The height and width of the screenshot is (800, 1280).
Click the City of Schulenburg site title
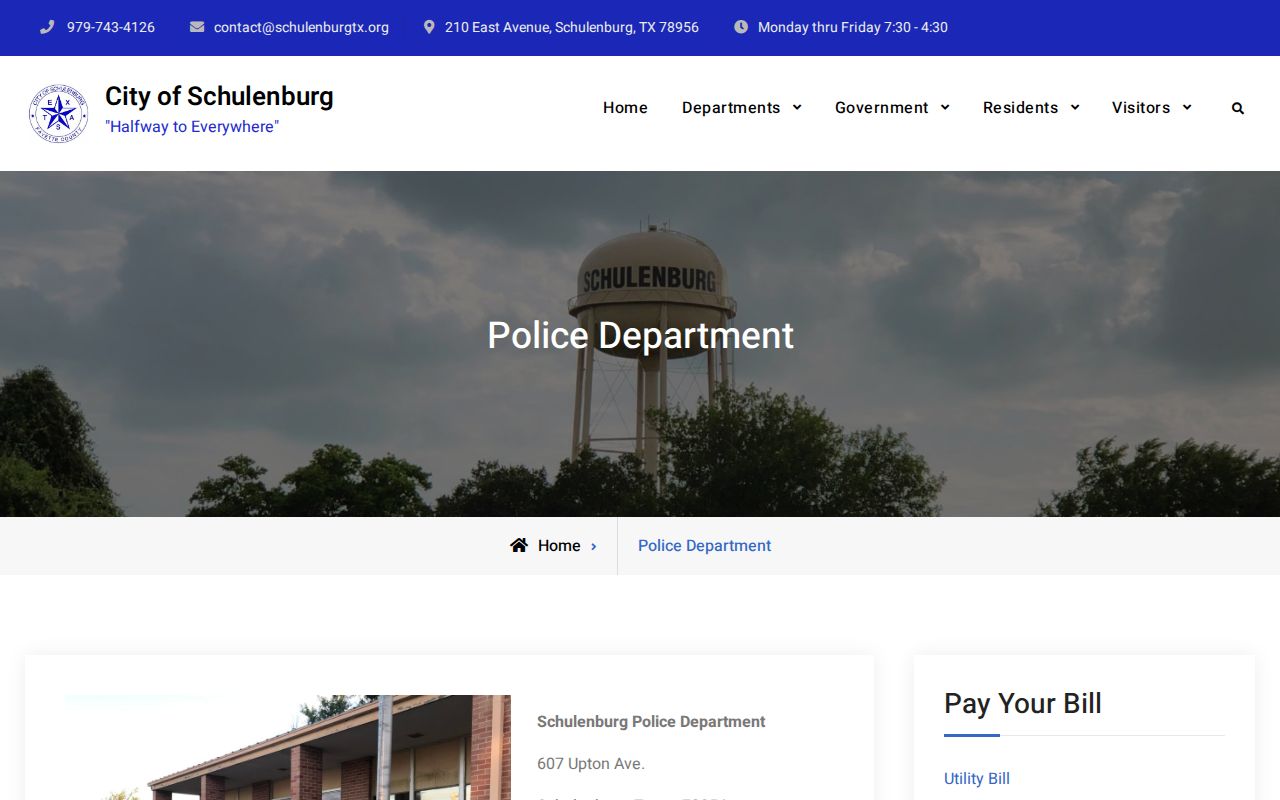click(x=219, y=96)
